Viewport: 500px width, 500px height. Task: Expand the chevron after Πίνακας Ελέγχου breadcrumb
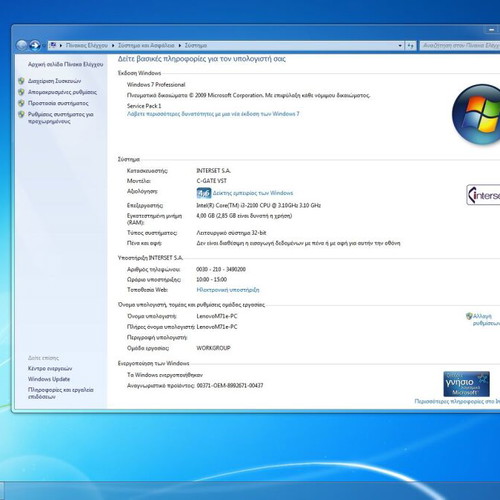pos(113,45)
